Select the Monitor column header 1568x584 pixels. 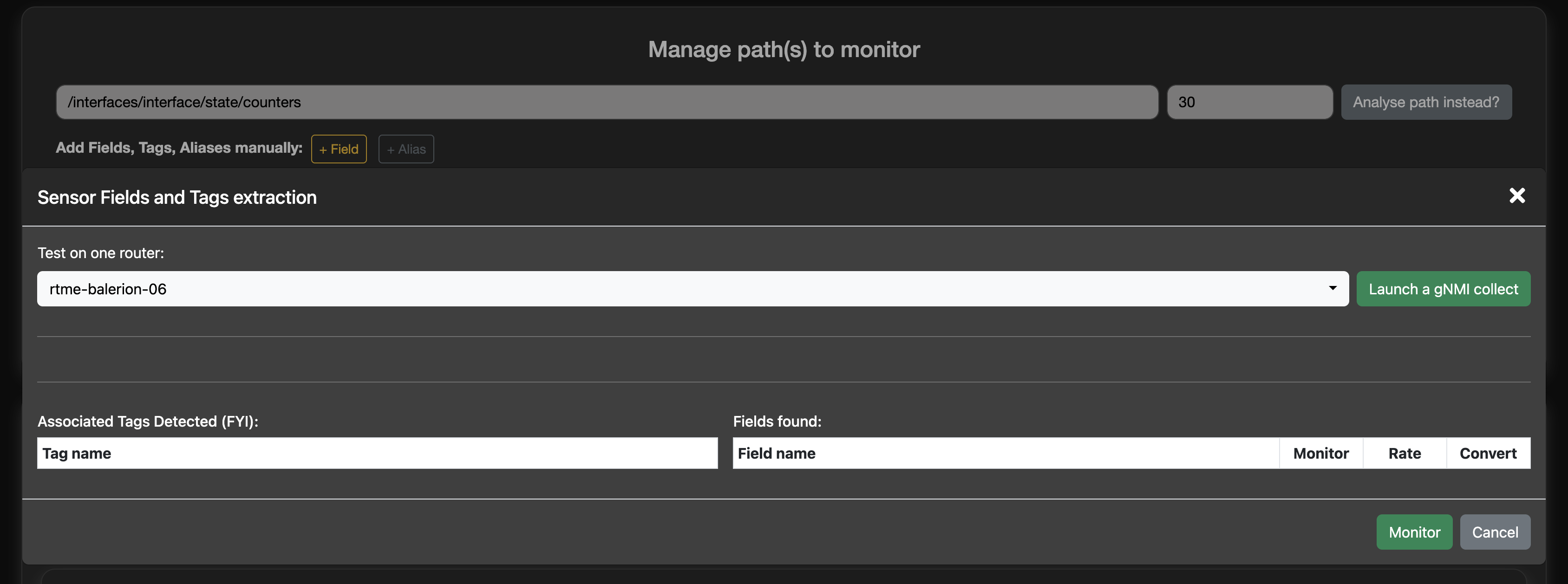pyautogui.click(x=1320, y=453)
